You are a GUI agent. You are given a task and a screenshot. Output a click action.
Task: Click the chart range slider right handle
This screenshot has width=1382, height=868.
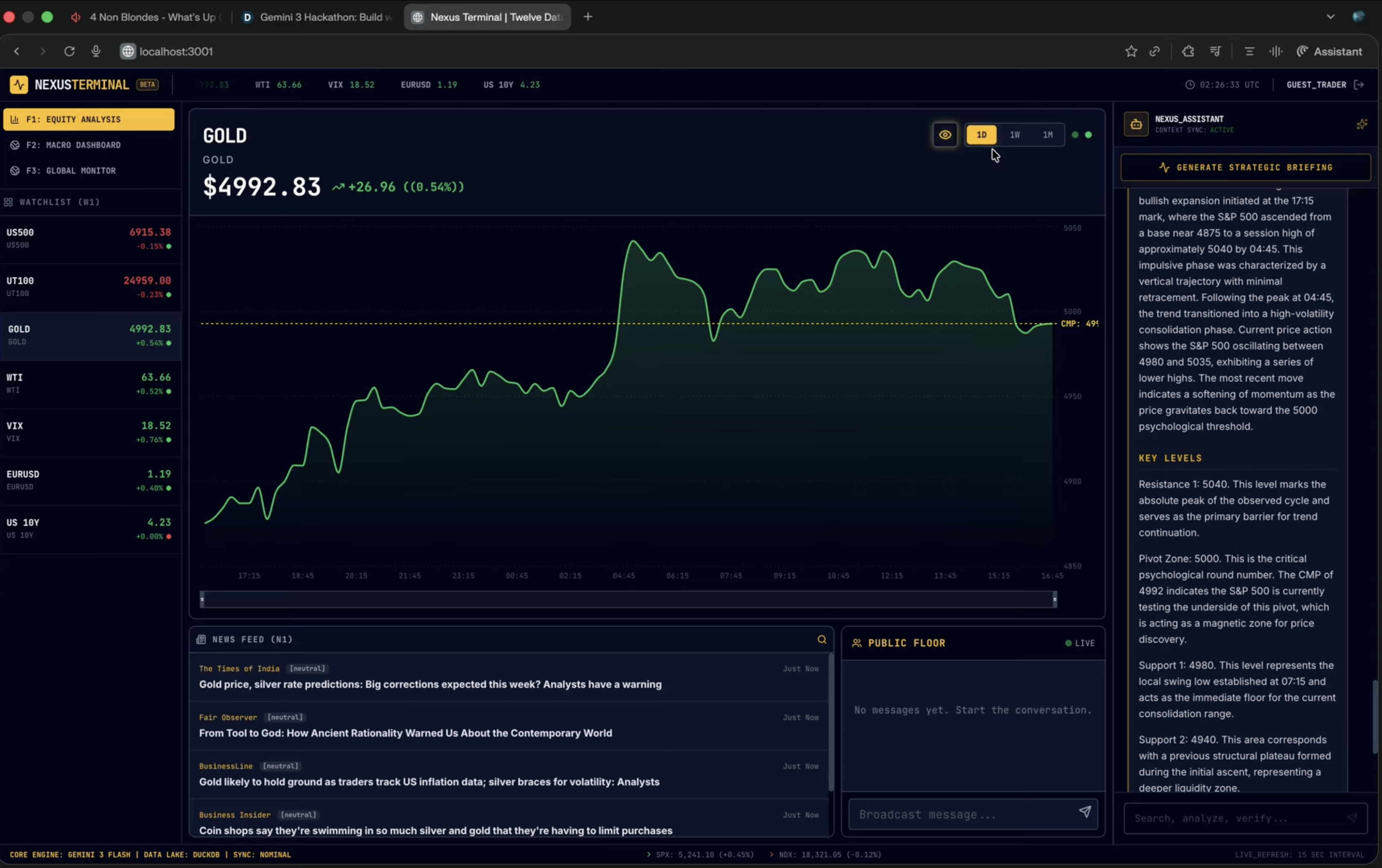pos(1054,599)
